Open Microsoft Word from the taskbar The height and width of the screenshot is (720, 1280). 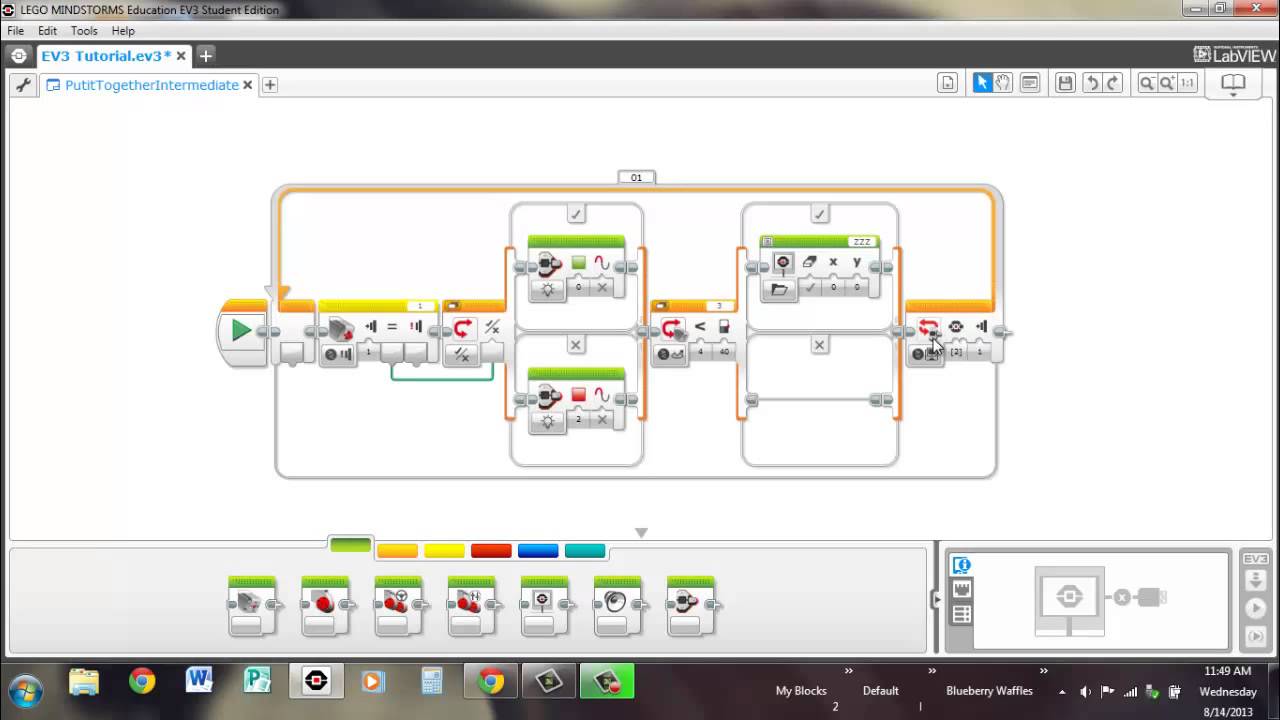click(x=199, y=682)
